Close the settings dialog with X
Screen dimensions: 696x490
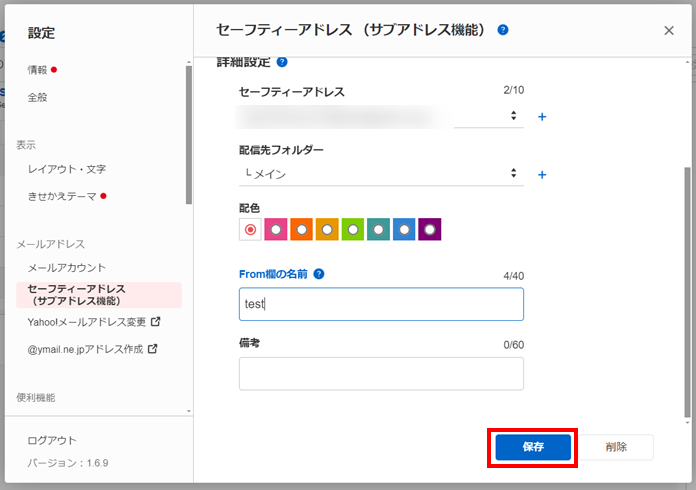coord(669,31)
